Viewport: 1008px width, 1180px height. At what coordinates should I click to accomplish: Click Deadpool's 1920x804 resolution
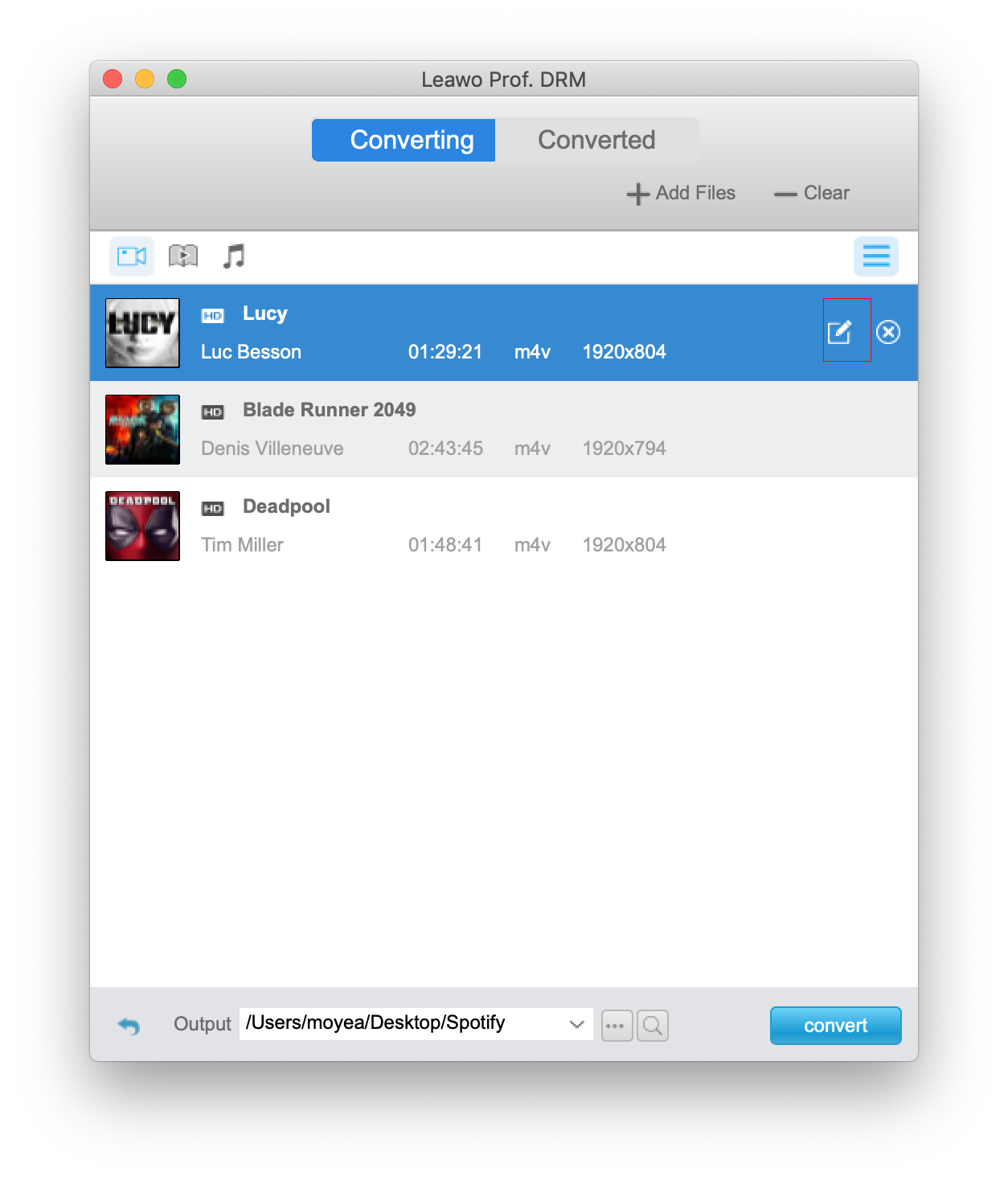coord(625,545)
